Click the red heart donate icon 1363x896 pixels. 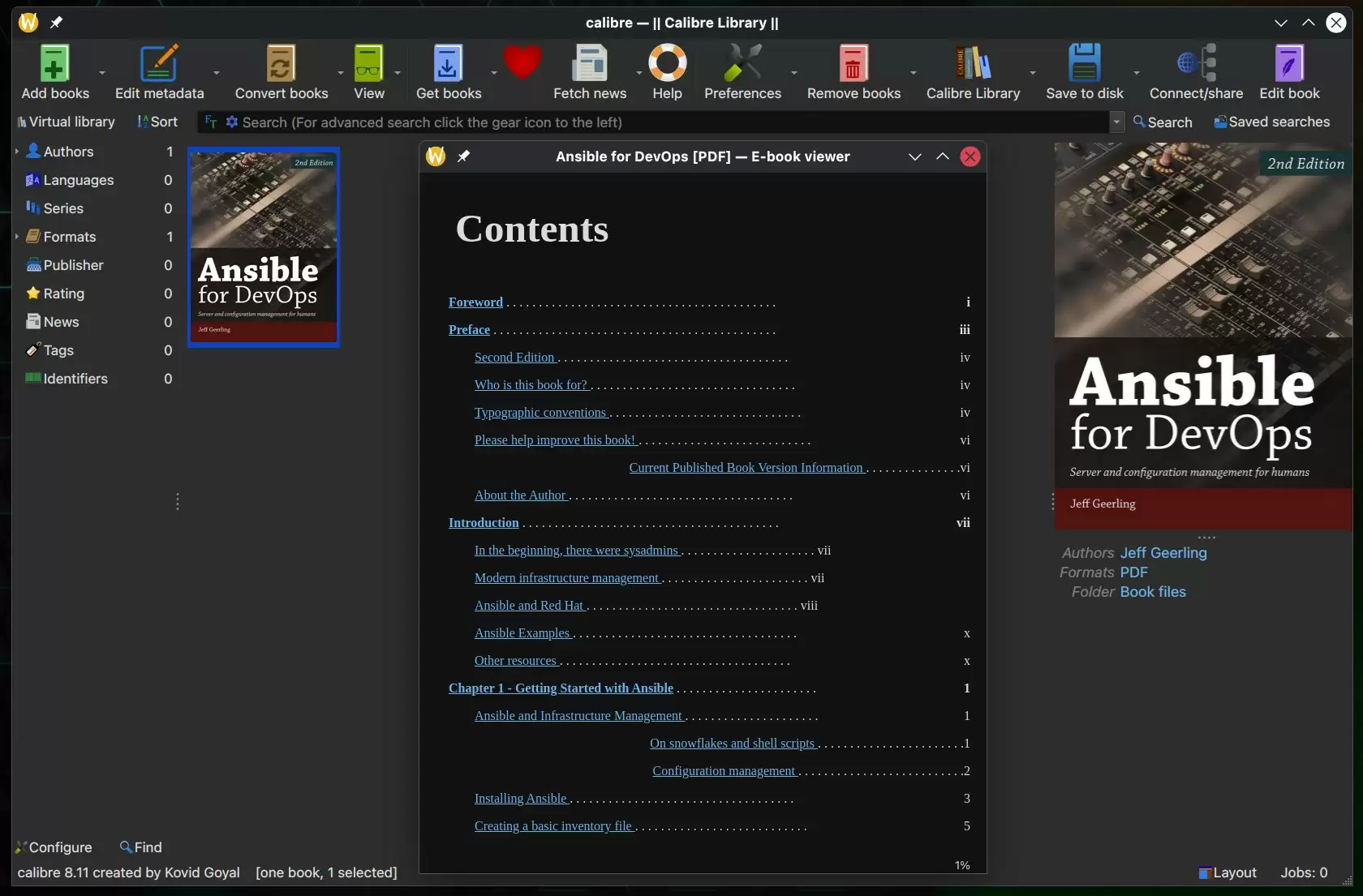point(522,63)
